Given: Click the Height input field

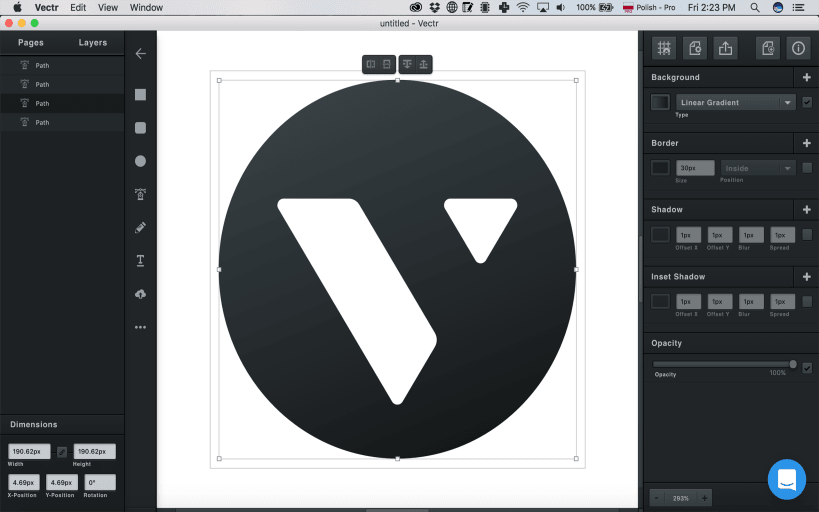Looking at the screenshot, I should click(95, 451).
